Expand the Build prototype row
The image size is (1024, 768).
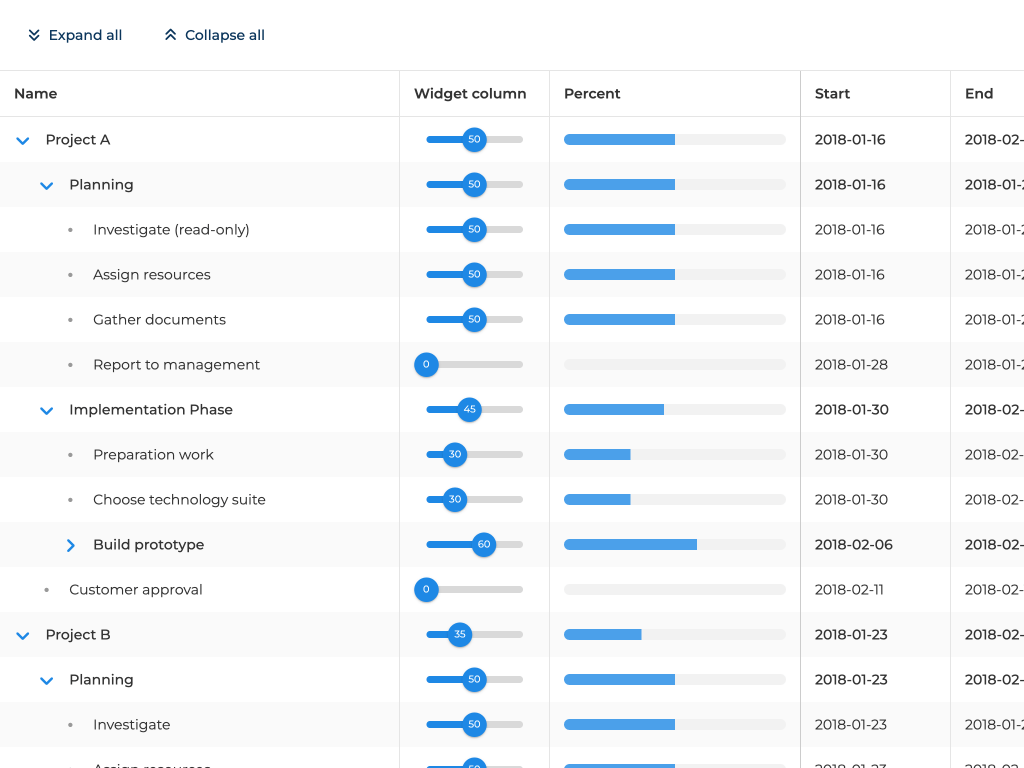point(70,545)
